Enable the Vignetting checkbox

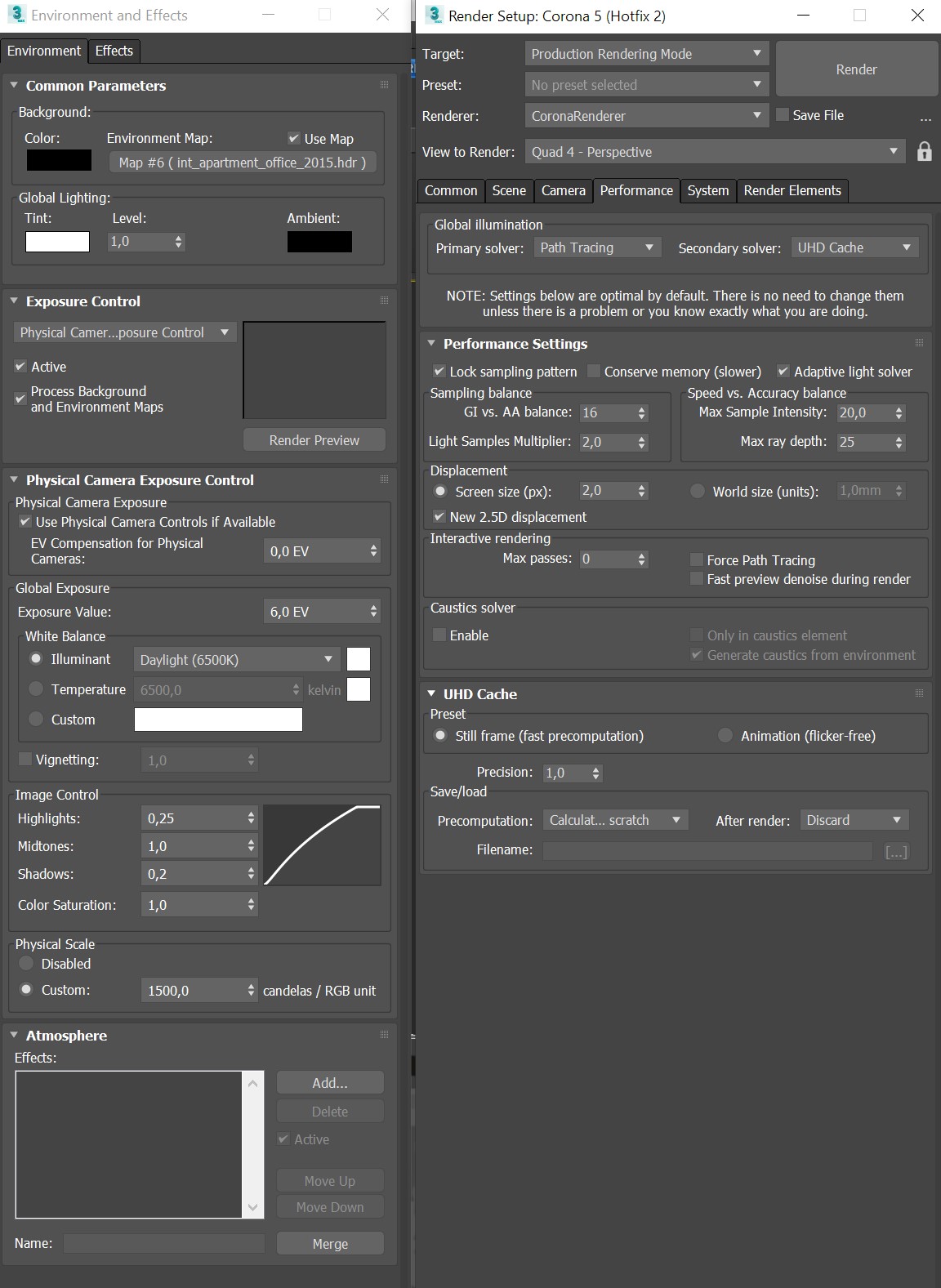(x=25, y=759)
